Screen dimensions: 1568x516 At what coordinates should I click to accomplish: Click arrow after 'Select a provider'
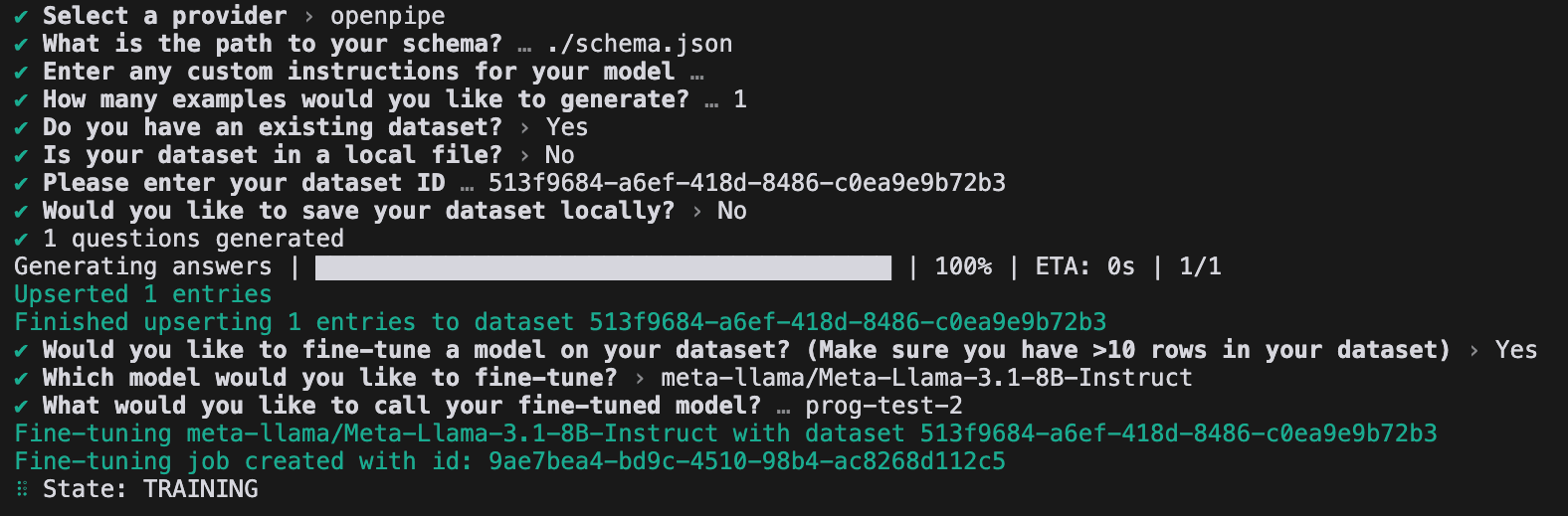[x=308, y=17]
